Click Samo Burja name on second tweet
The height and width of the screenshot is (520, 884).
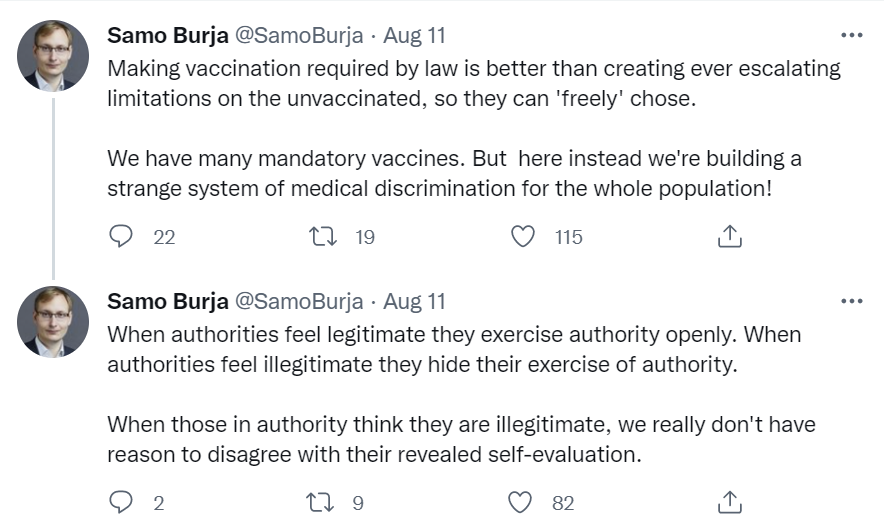click(168, 302)
